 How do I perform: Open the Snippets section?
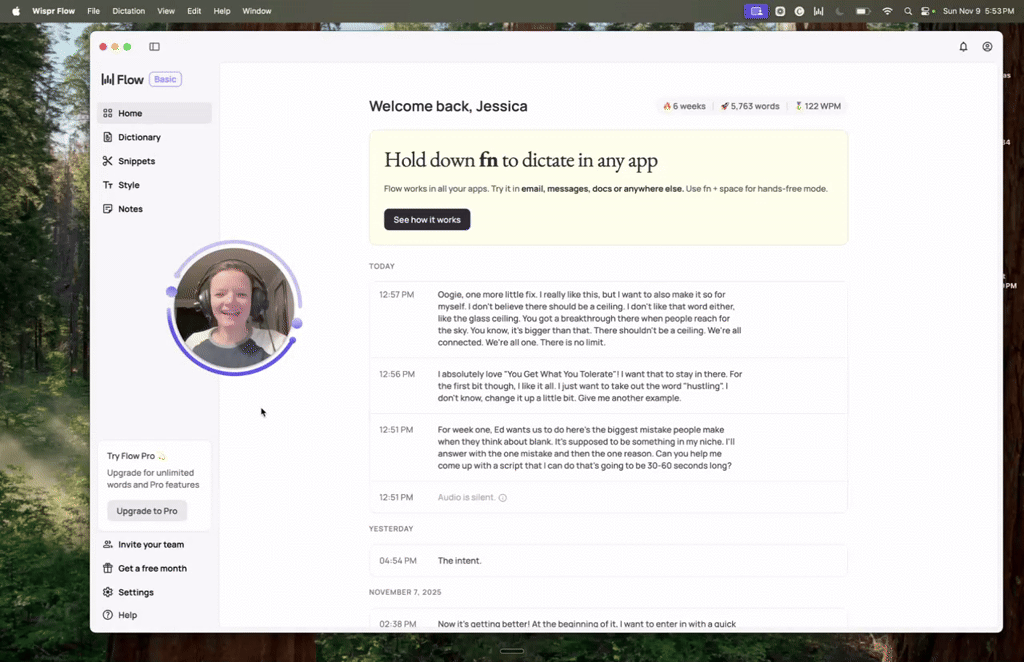(x=155, y=161)
